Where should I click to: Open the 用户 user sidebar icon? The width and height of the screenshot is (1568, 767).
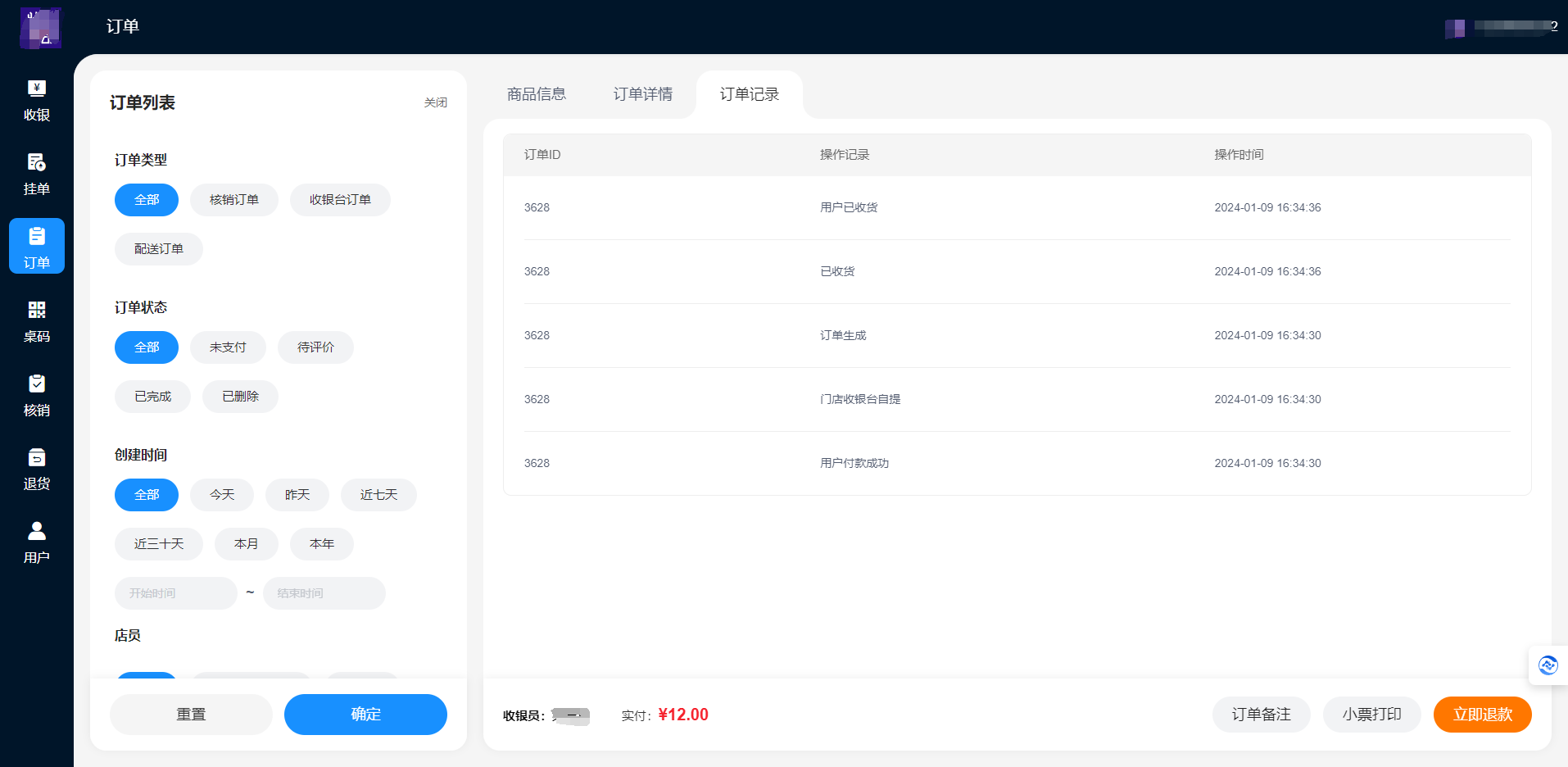pos(37,542)
